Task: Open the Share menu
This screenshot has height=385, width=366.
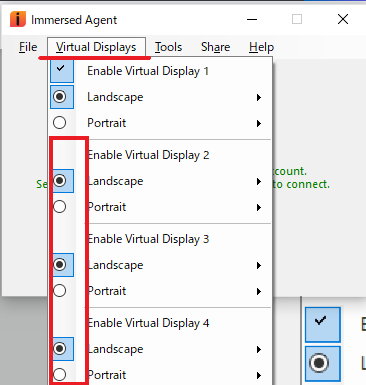Action: coord(215,47)
